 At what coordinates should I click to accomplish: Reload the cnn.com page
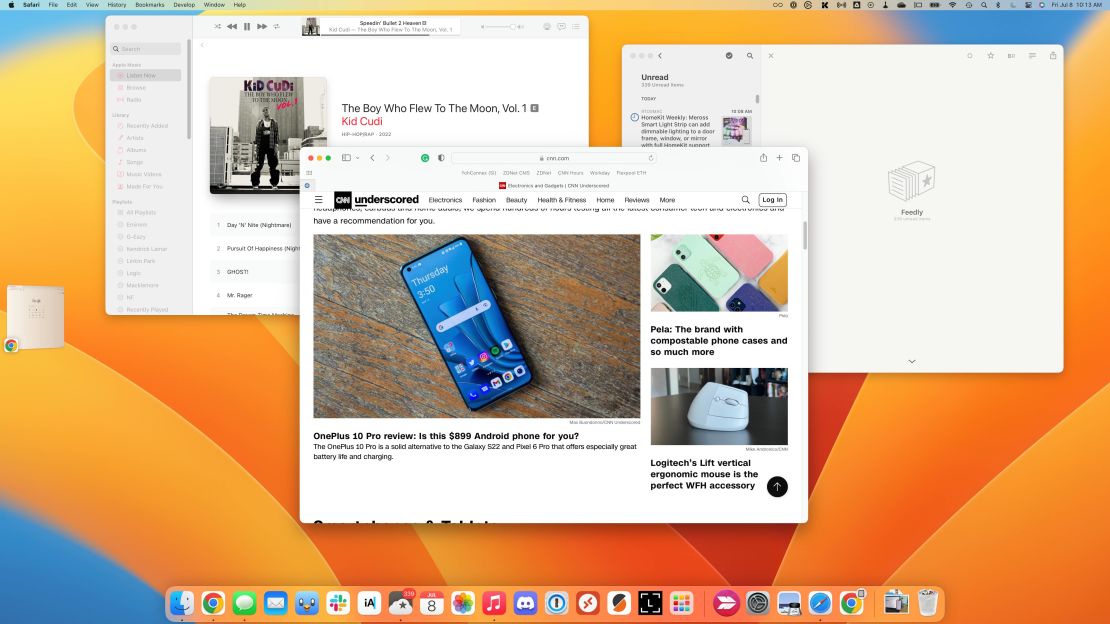[x=651, y=158]
